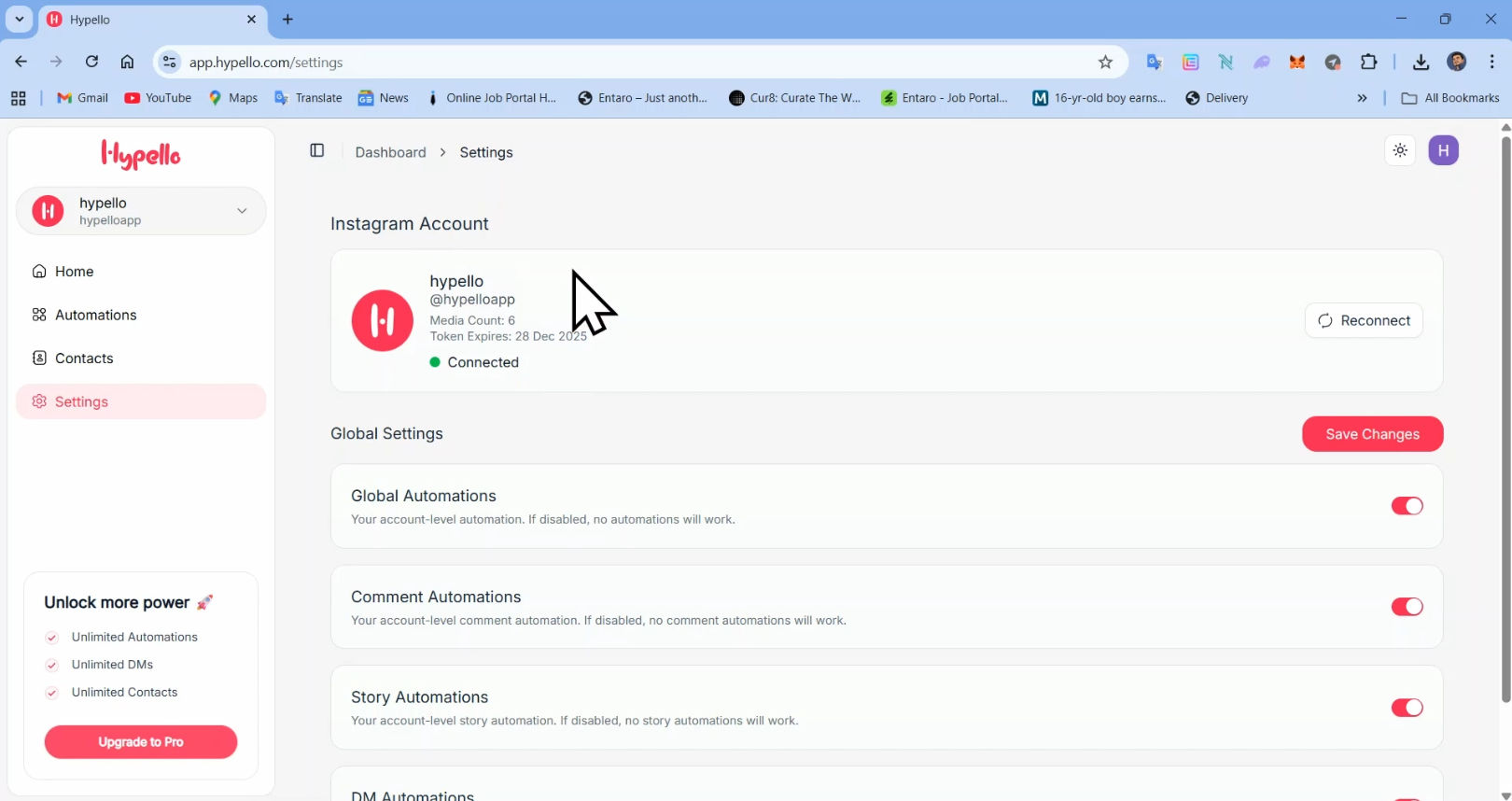The height and width of the screenshot is (801, 1512).
Task: Open the Delivery bookmark
Action: [x=1216, y=98]
